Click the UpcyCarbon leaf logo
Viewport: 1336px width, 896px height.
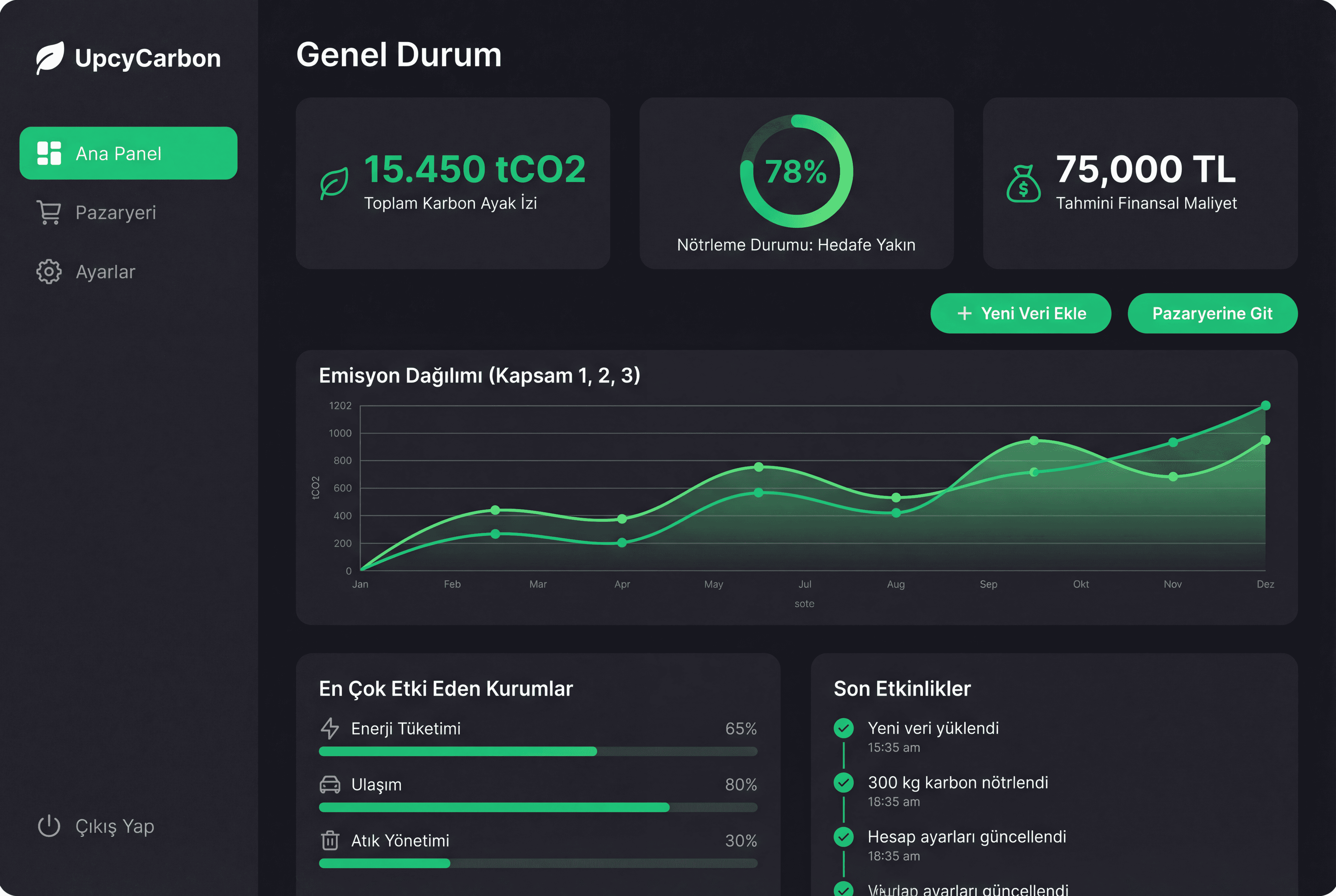pyautogui.click(x=50, y=57)
